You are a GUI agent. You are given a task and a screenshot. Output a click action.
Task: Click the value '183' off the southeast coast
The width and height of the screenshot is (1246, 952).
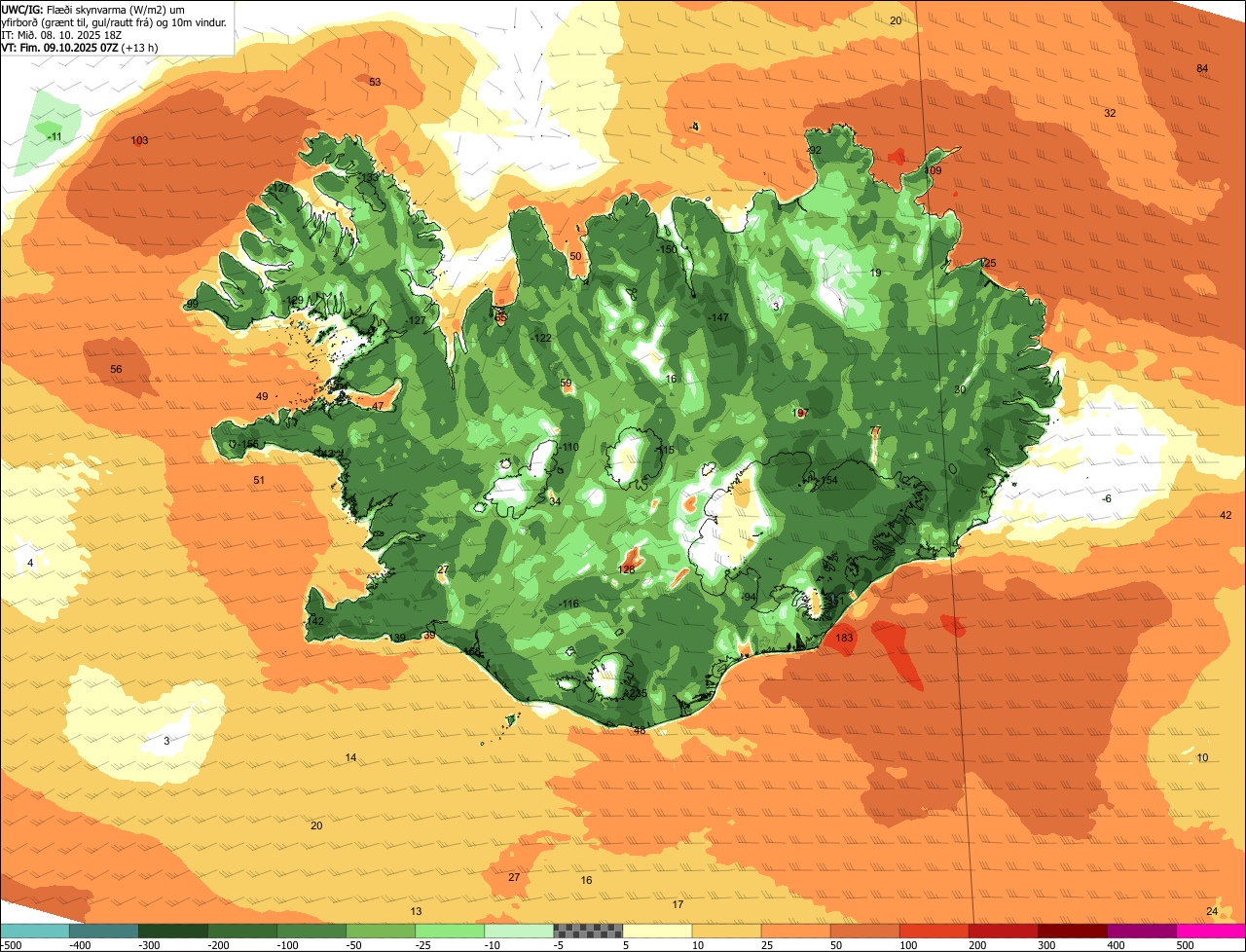845,638
